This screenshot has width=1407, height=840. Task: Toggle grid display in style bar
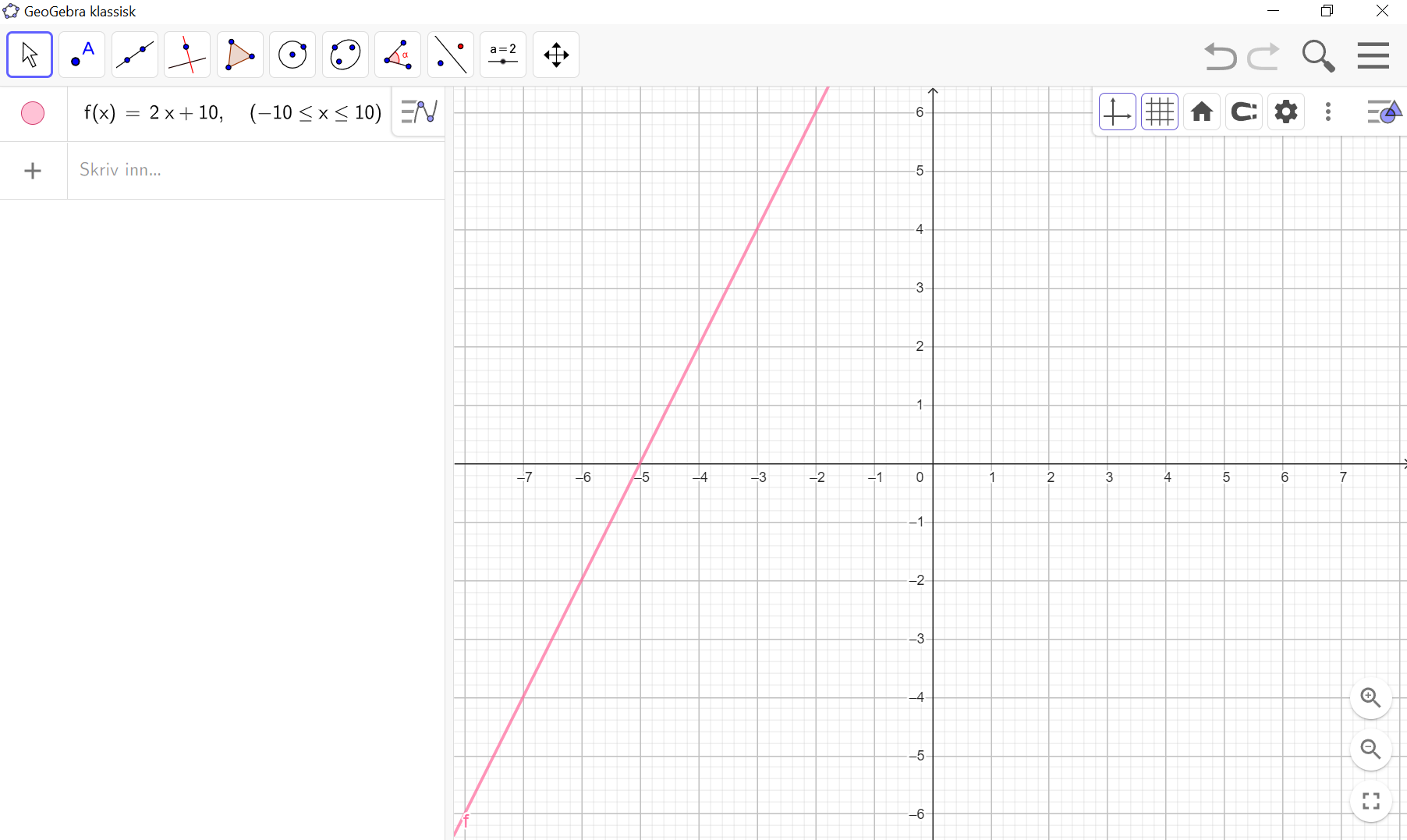click(1159, 112)
